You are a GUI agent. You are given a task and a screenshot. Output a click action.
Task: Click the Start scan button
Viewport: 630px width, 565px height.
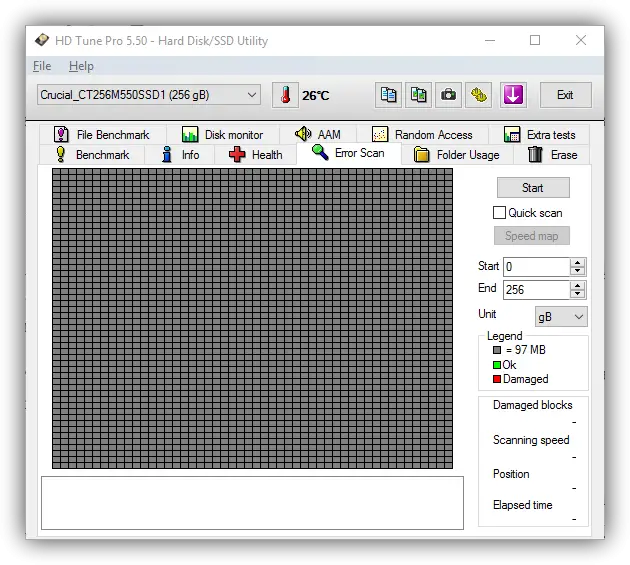[x=533, y=188]
